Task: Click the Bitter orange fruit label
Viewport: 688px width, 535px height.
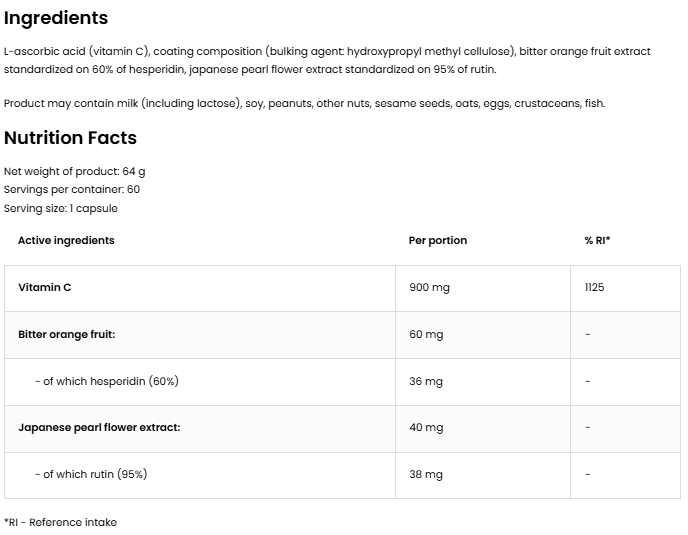Action: click(67, 334)
